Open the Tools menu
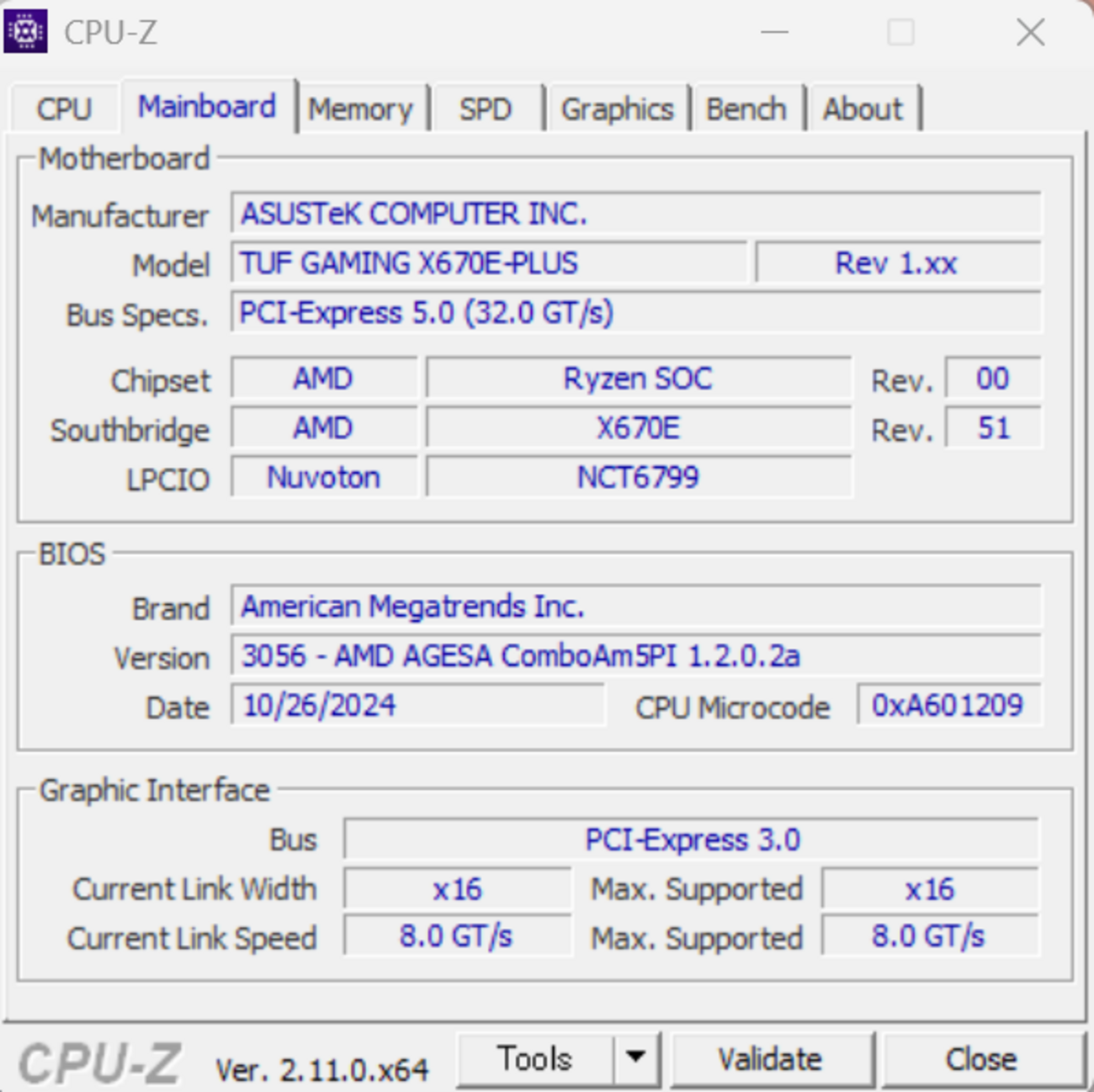 click(536, 1058)
